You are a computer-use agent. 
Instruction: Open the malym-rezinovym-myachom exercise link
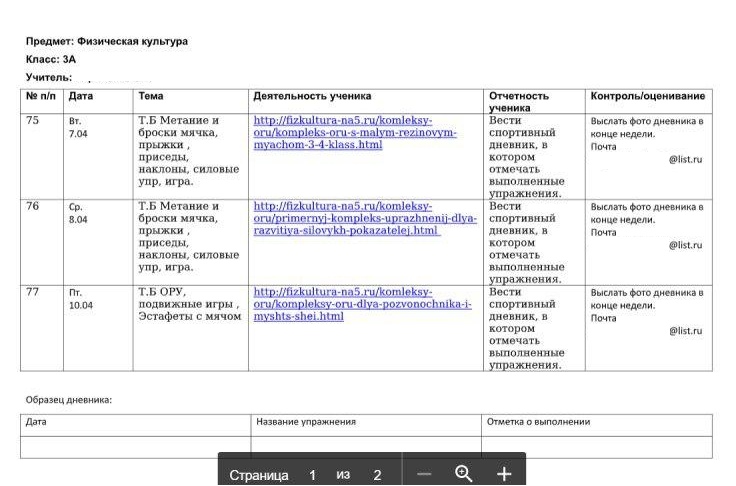[x=355, y=132]
